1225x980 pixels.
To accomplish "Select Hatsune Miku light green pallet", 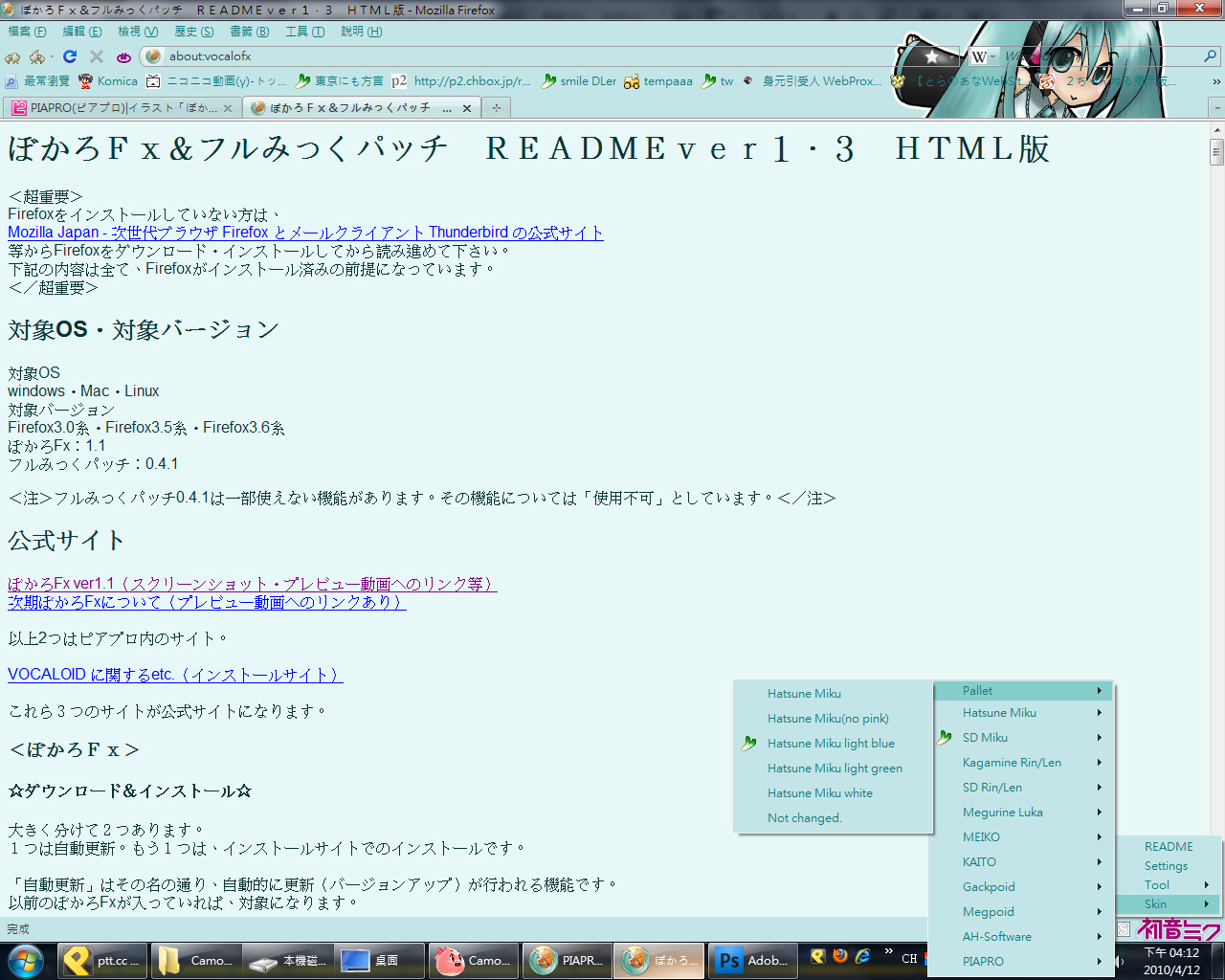I will click(833, 768).
